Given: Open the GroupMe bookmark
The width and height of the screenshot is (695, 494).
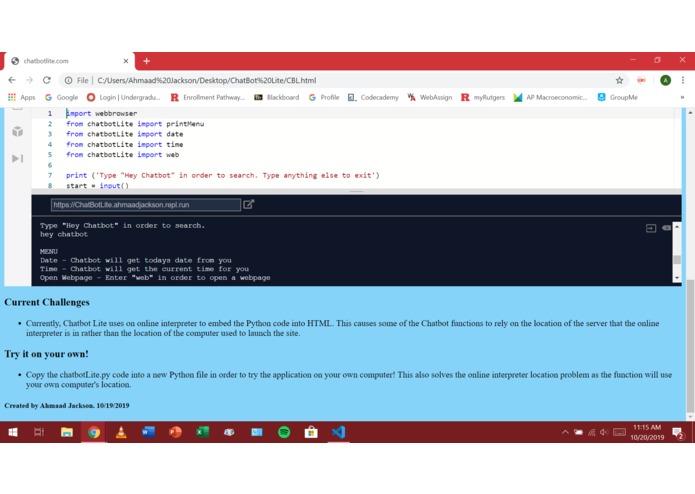Looking at the screenshot, I should coord(617,97).
